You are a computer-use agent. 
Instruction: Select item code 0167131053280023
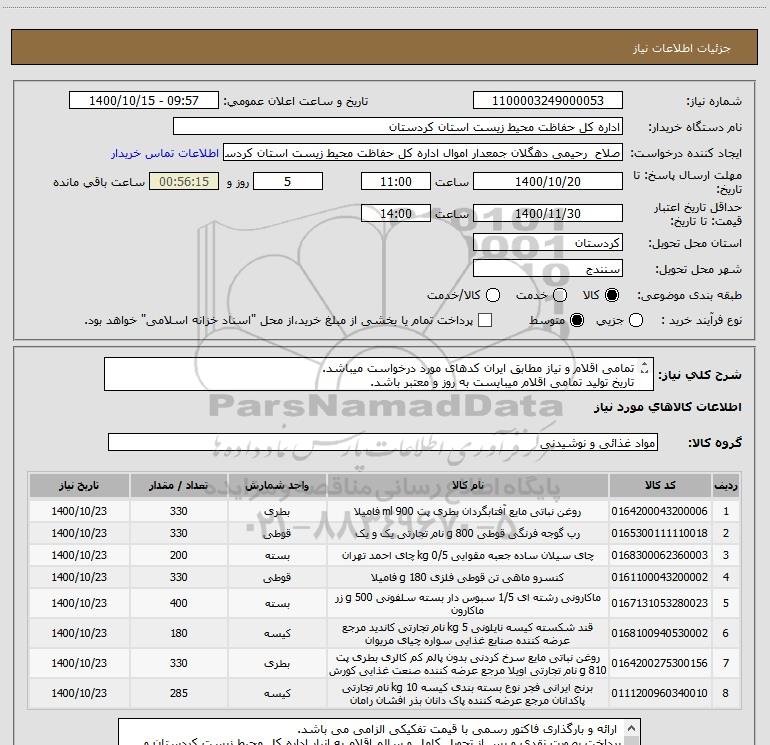(x=660, y=603)
